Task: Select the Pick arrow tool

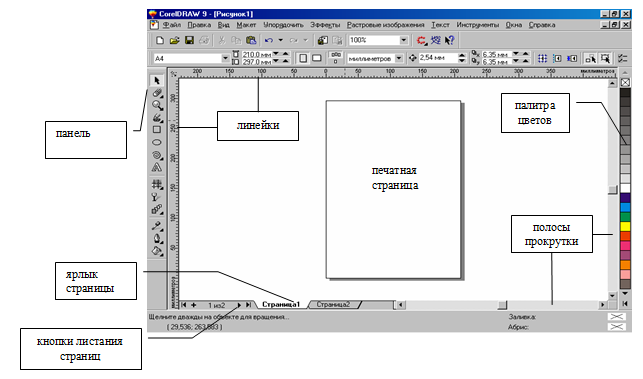Action: [x=157, y=80]
